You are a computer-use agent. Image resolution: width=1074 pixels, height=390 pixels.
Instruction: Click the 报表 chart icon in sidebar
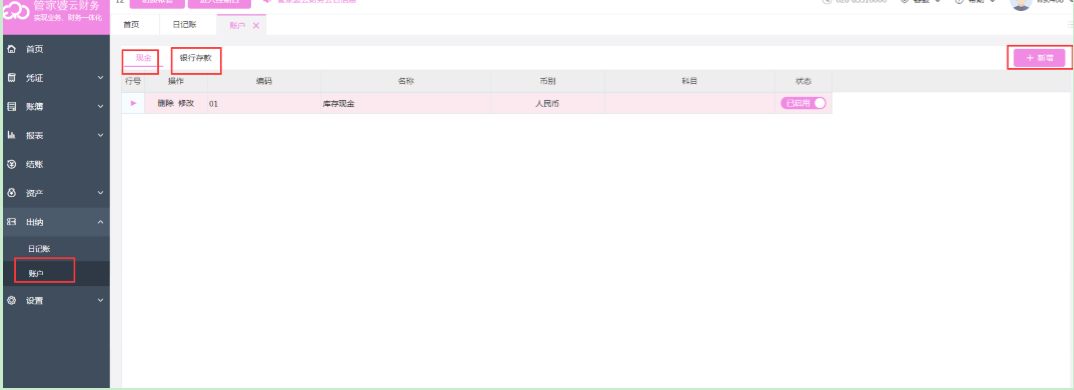click(11, 136)
